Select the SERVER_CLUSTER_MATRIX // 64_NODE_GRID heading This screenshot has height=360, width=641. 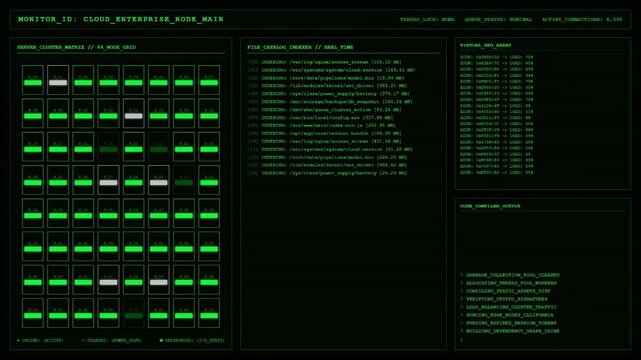(x=76, y=47)
